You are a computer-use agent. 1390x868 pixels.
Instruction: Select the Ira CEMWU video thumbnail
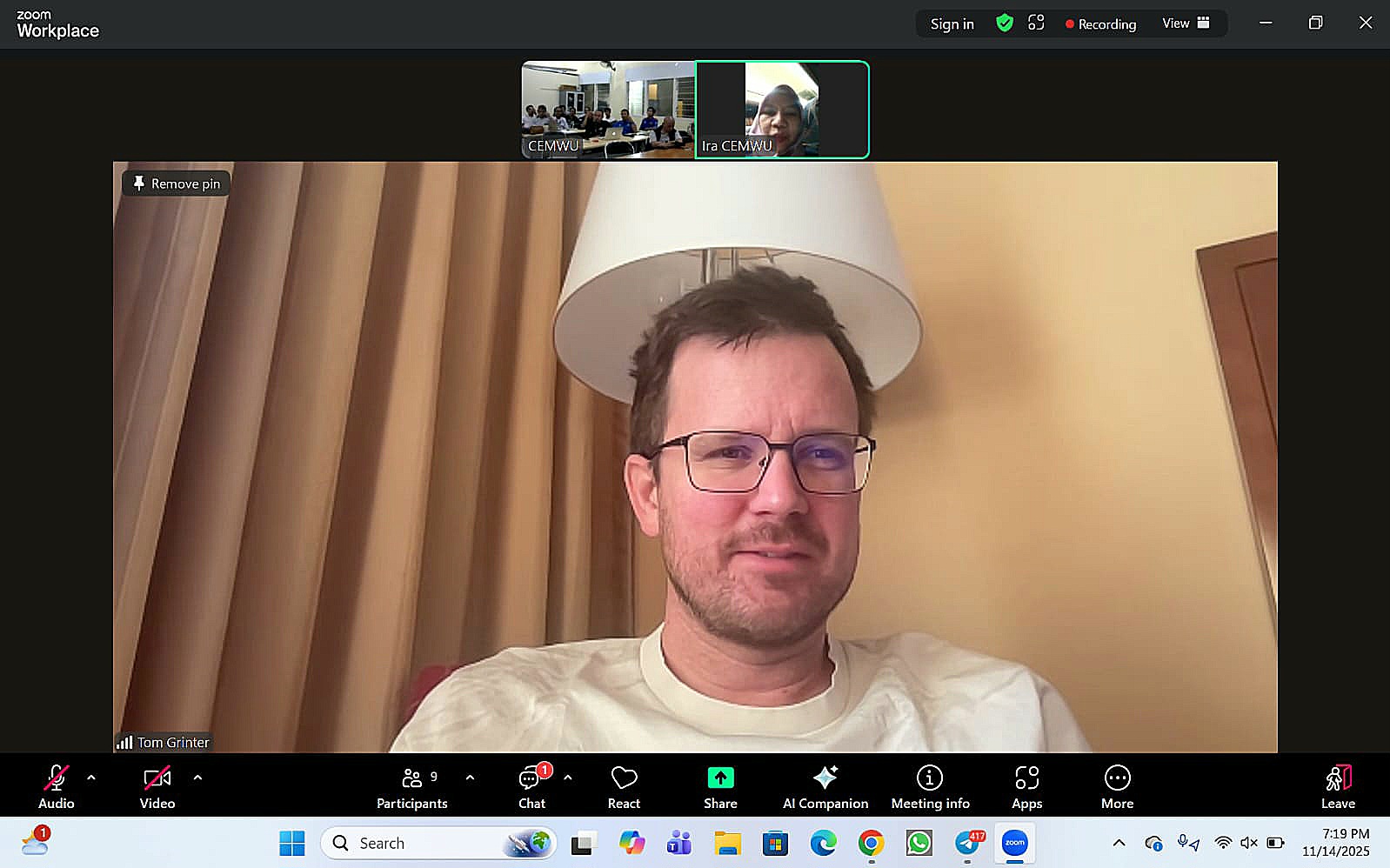point(782,110)
